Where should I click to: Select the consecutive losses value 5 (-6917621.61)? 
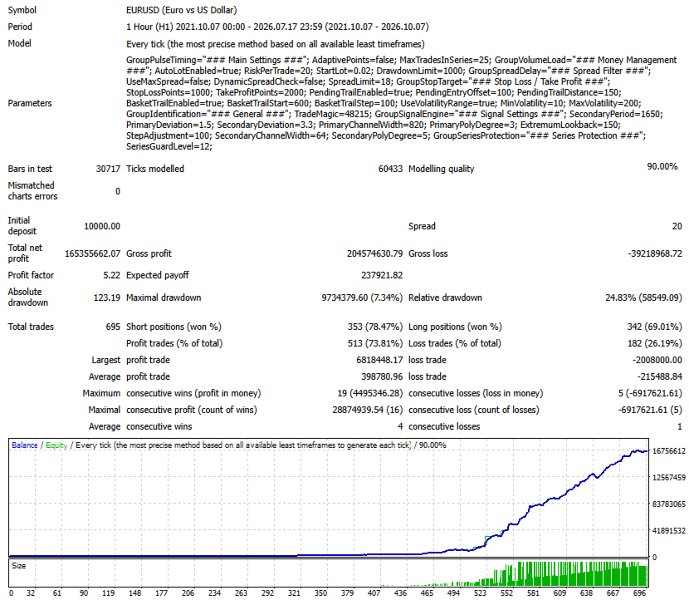(x=650, y=393)
